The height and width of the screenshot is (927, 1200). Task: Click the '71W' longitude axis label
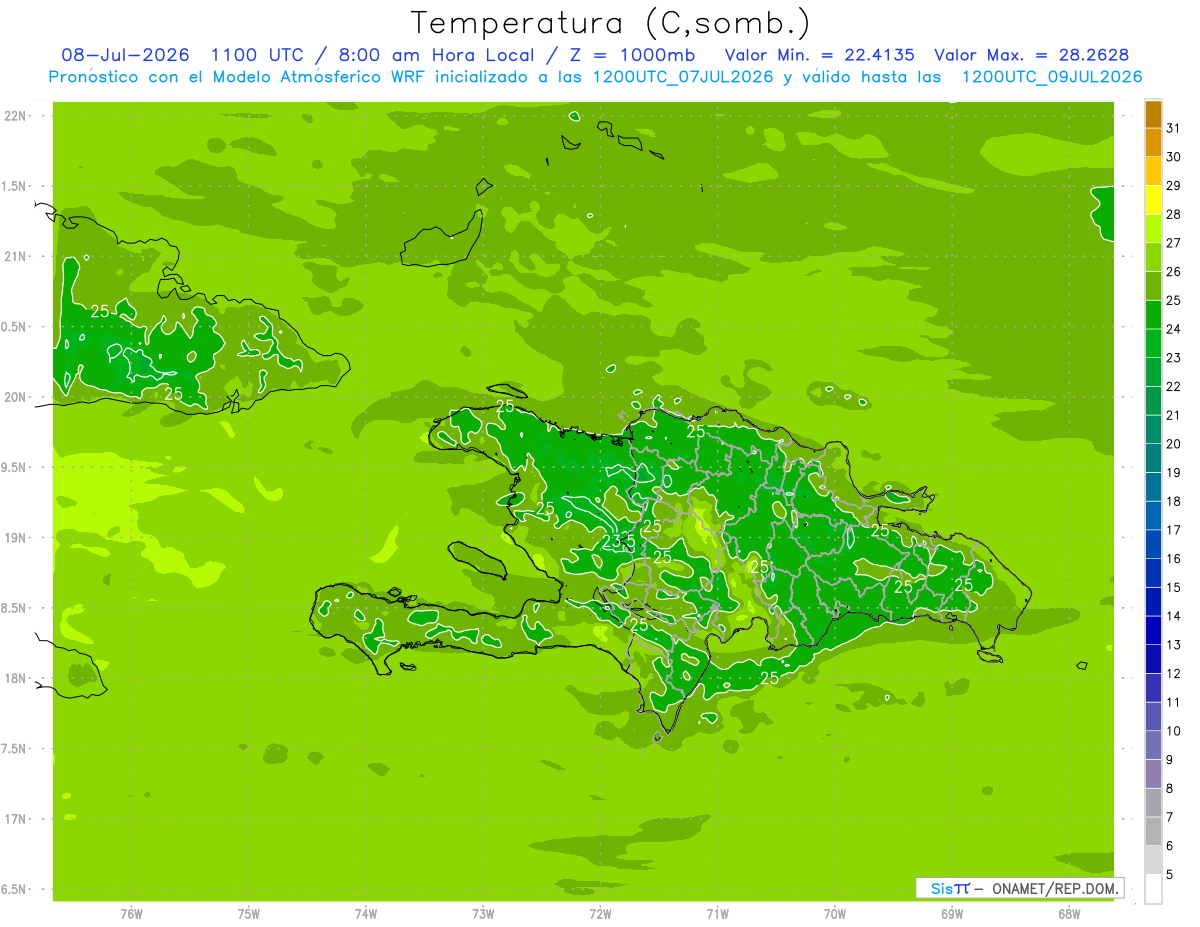(x=717, y=914)
